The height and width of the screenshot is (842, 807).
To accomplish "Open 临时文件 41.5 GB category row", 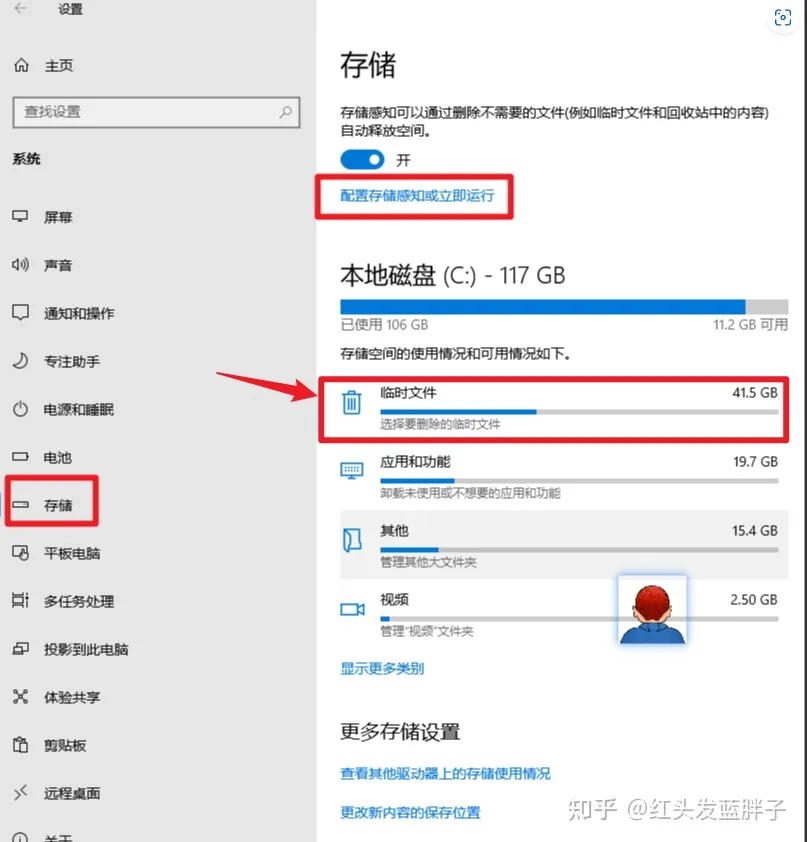I will (x=554, y=410).
